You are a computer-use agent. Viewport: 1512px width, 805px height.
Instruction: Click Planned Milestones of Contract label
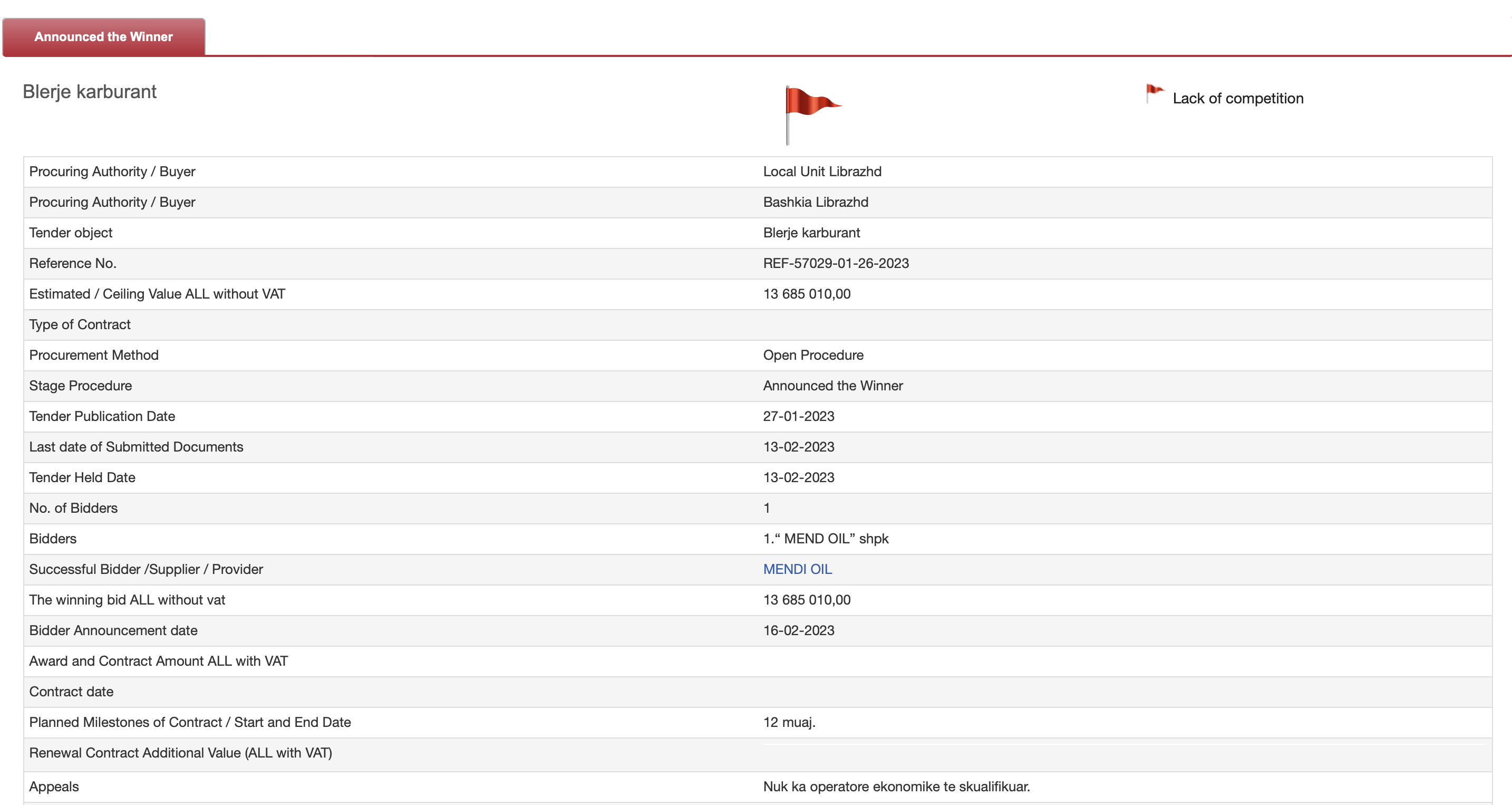190,722
